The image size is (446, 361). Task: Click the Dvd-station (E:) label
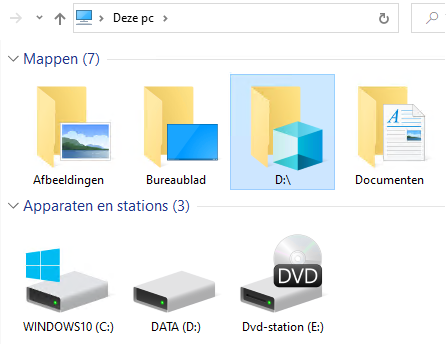(283, 327)
